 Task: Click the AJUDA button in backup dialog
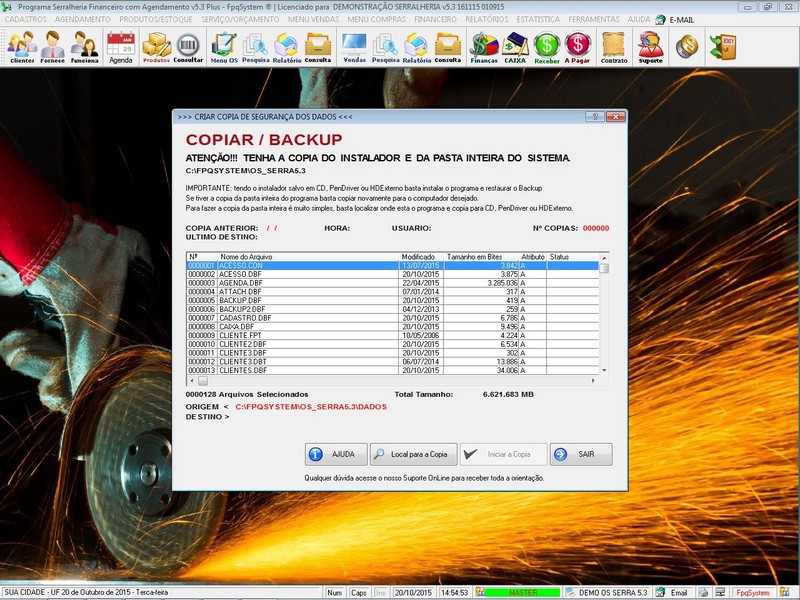click(336, 454)
